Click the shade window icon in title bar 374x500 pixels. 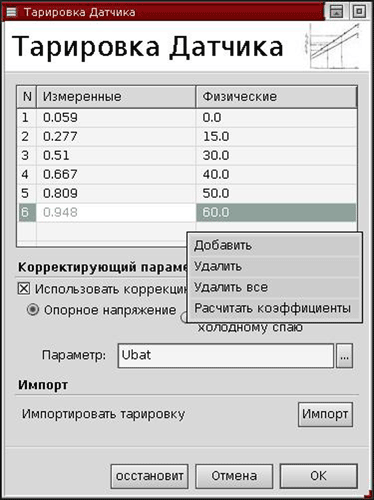336,12
